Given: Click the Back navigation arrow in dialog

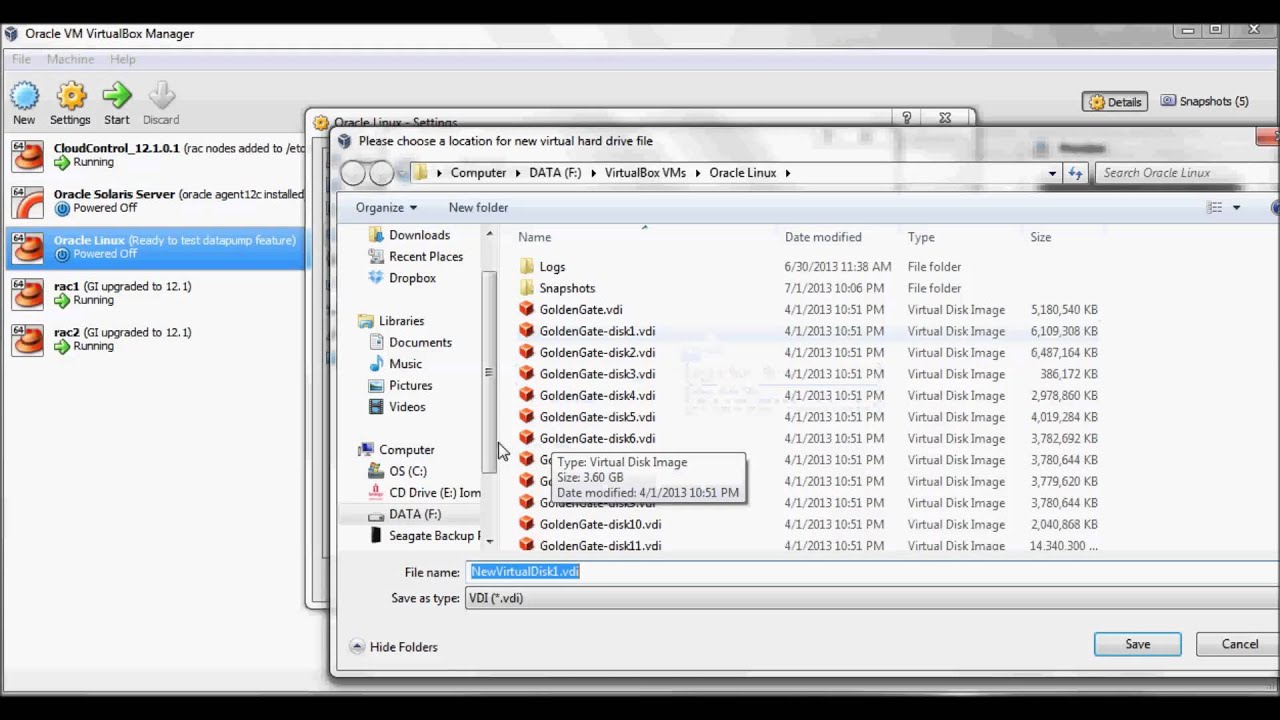Looking at the screenshot, I should pos(353,173).
